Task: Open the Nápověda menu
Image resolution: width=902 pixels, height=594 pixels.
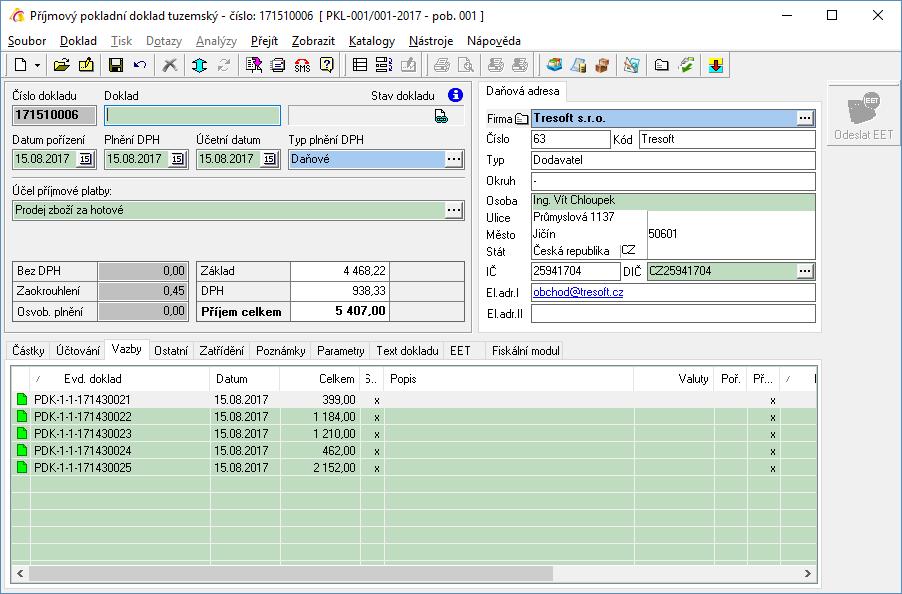Action: click(494, 41)
